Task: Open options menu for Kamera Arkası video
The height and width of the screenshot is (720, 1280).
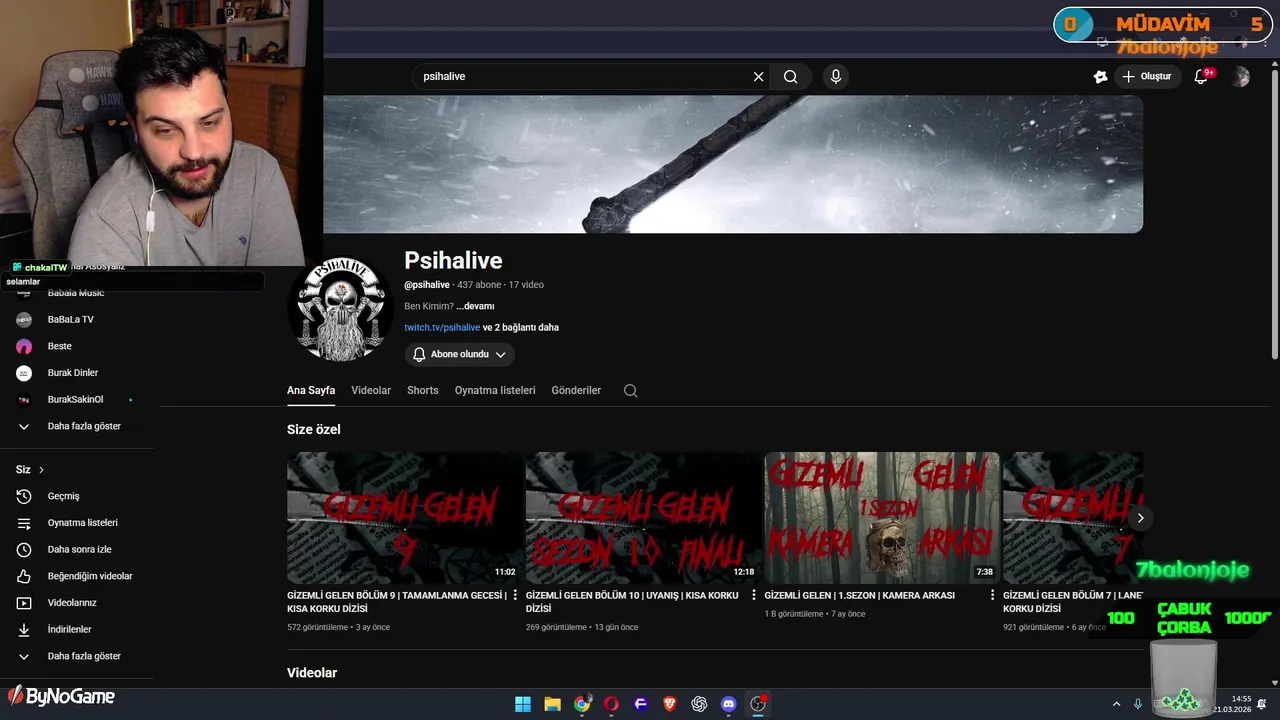Action: point(993,595)
